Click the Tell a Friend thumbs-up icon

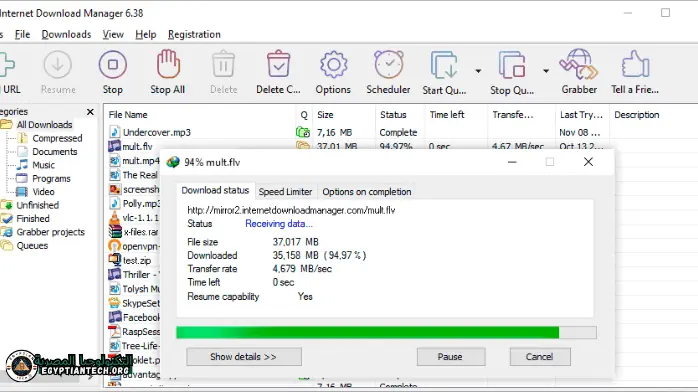(x=636, y=65)
